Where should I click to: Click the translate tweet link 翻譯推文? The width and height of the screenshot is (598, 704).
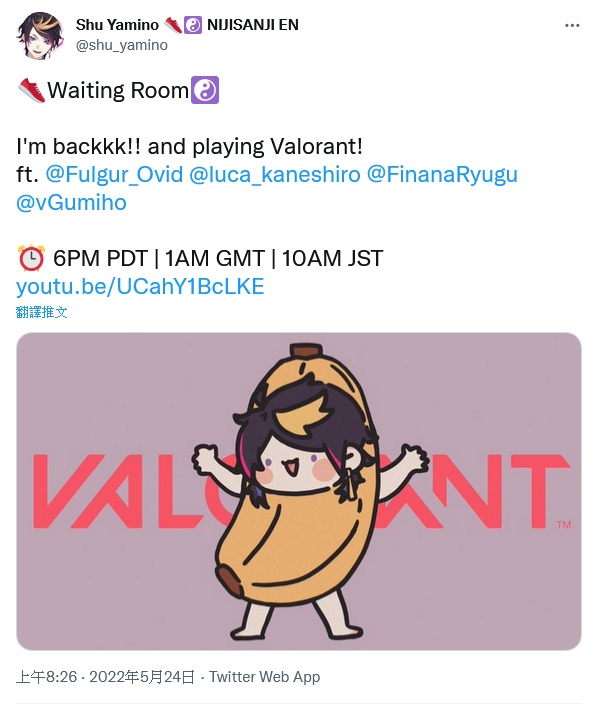(41, 312)
